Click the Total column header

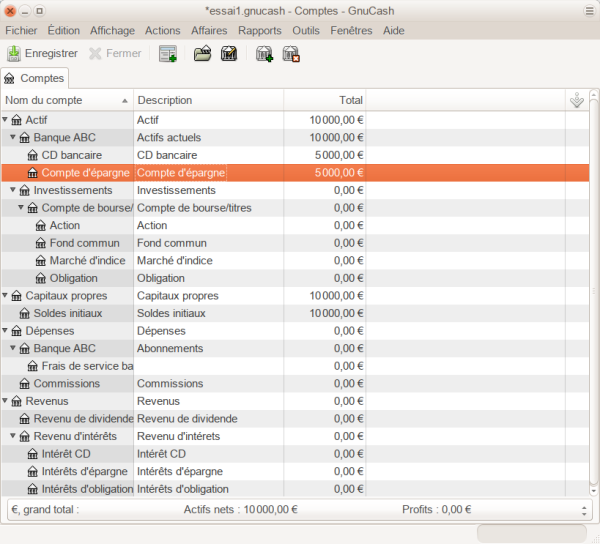(325, 100)
